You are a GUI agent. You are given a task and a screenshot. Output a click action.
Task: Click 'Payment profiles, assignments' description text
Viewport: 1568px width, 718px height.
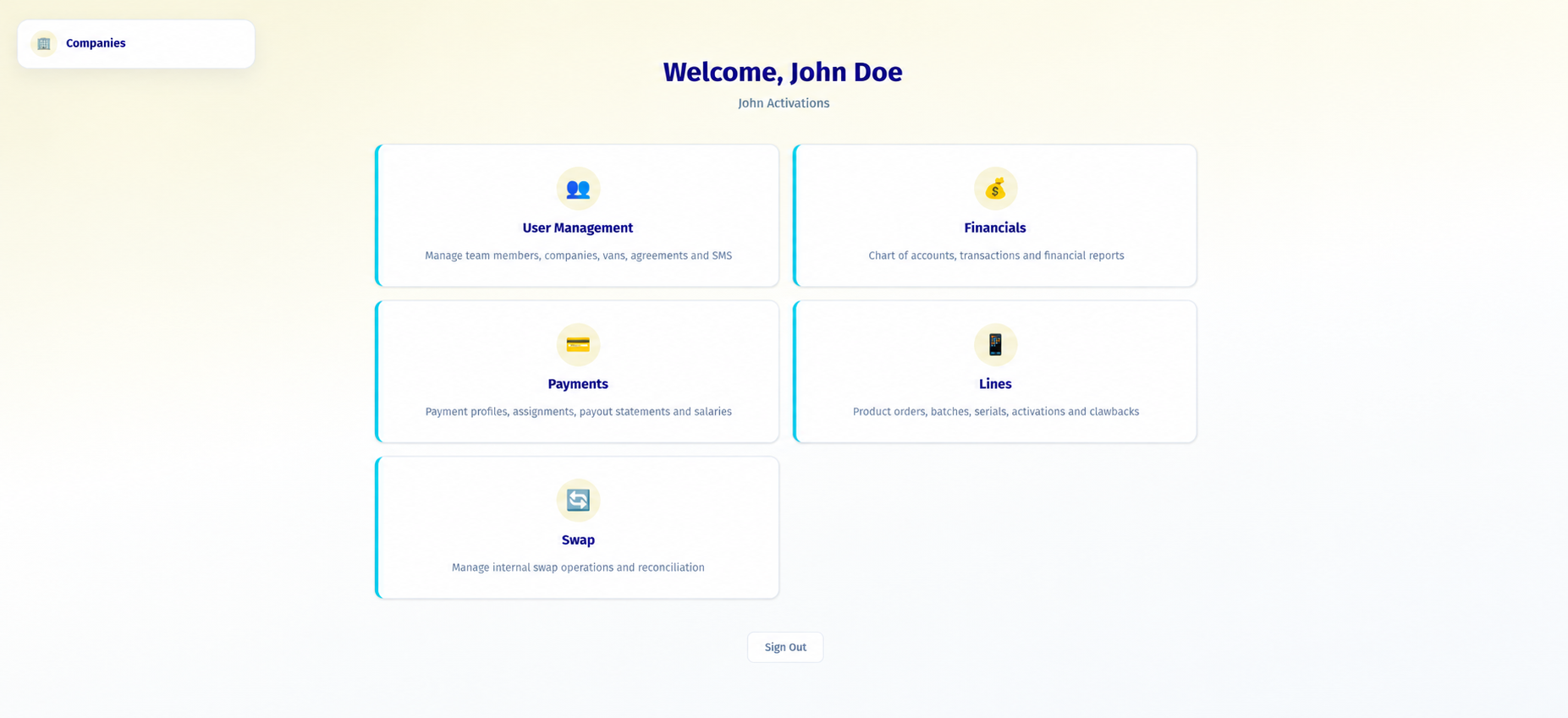[x=578, y=412]
